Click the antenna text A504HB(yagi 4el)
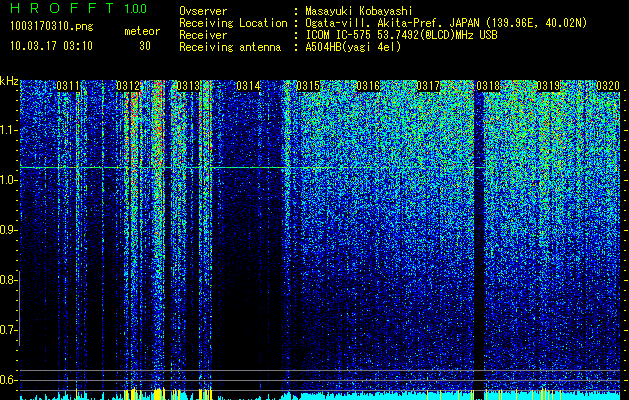 (353, 47)
